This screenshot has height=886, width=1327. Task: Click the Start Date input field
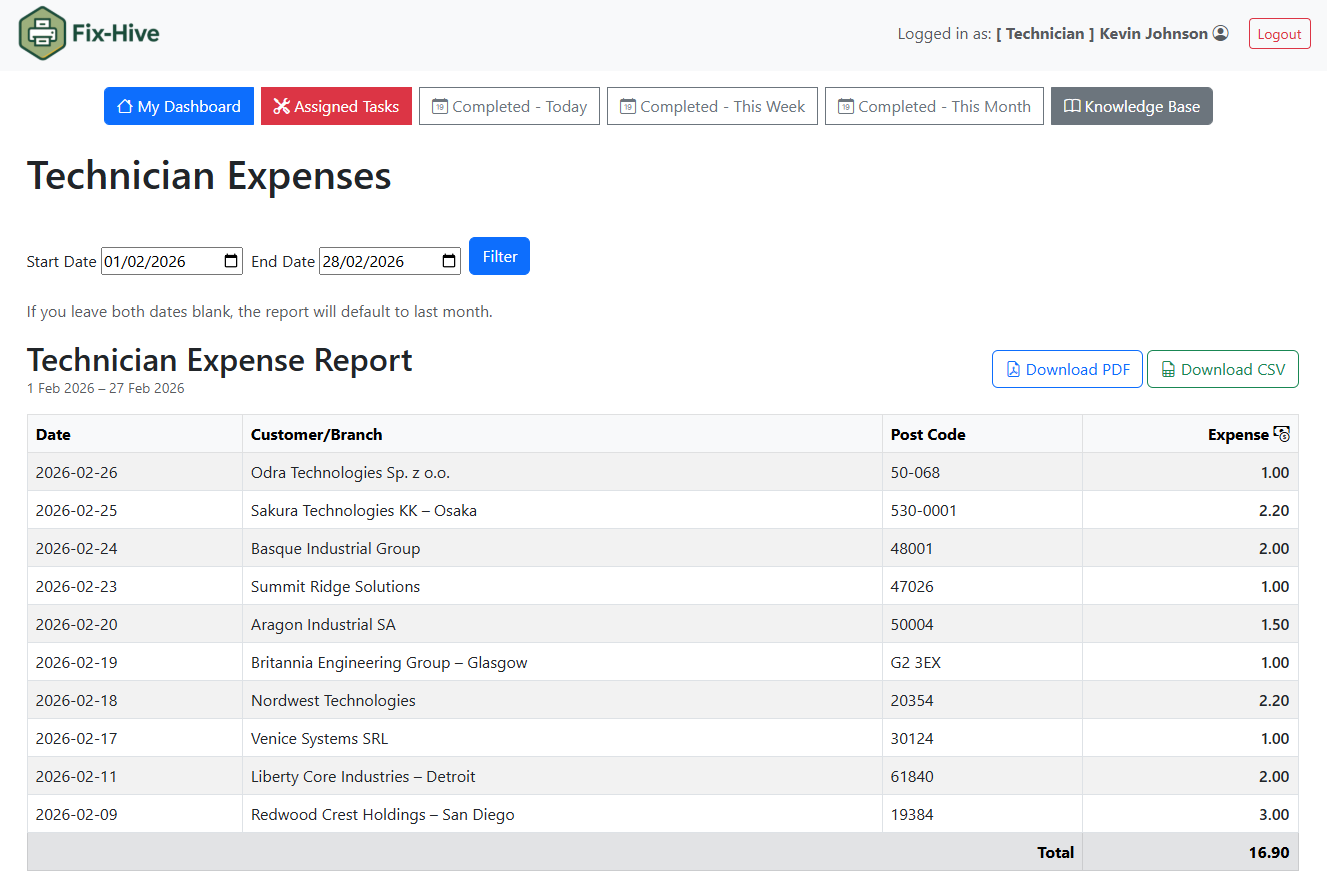pyautogui.click(x=160, y=261)
